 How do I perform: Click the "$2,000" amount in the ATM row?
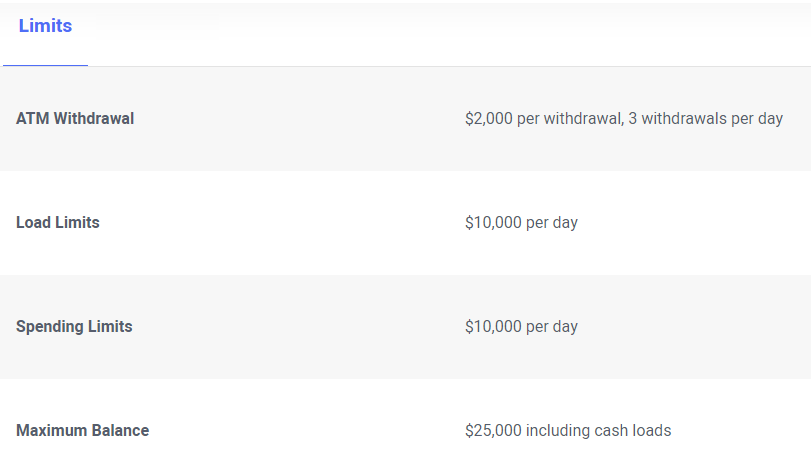(489, 119)
